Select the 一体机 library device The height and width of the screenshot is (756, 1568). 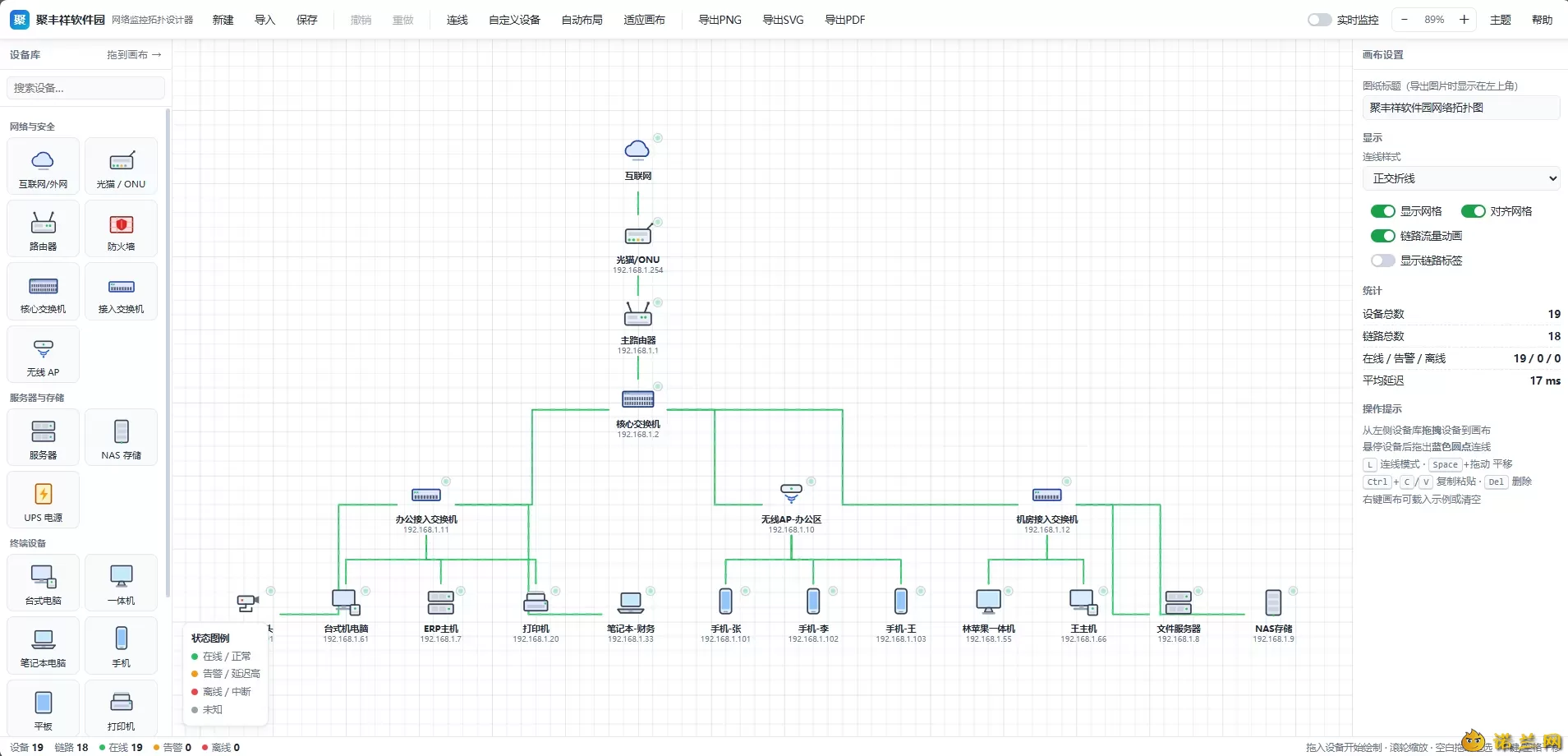[121, 583]
